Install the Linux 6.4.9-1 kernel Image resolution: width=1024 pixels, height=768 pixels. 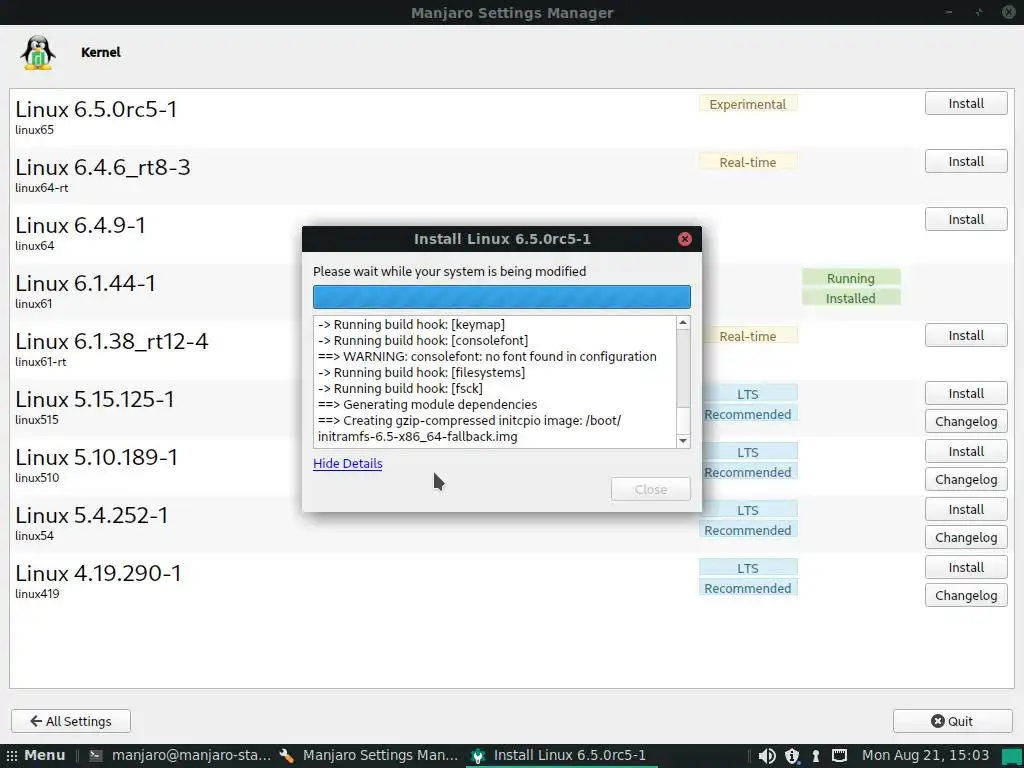(966, 220)
